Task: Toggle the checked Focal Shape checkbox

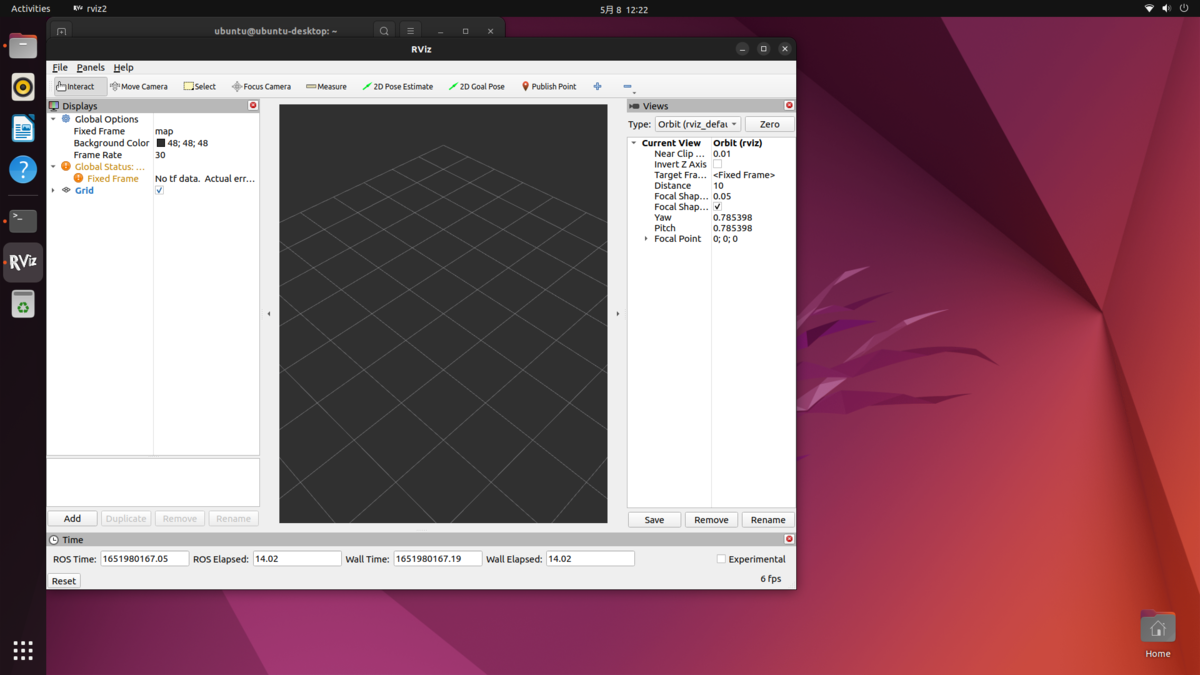Action: (x=717, y=207)
